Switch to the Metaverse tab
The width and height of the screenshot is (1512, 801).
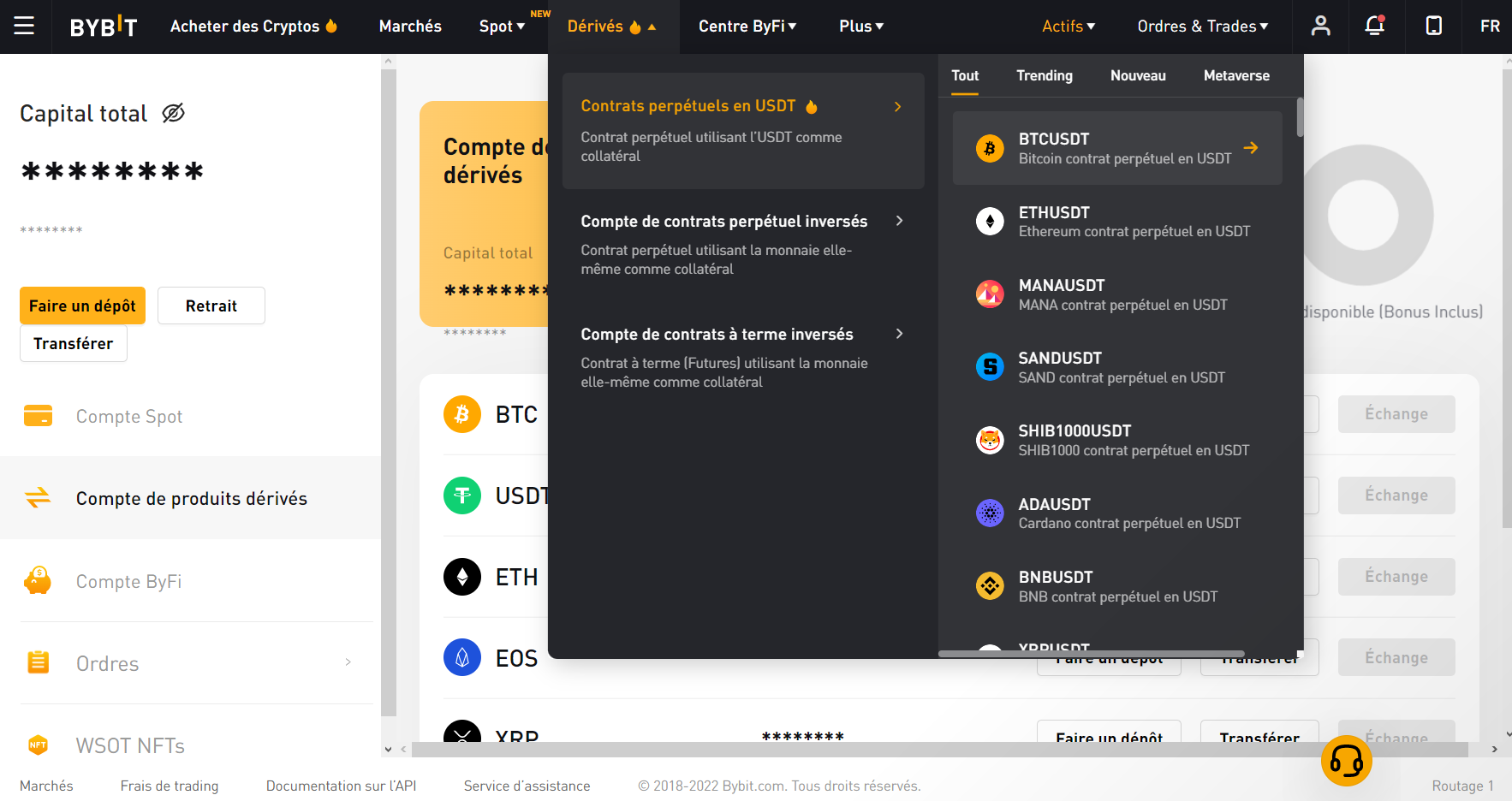pyautogui.click(x=1236, y=75)
